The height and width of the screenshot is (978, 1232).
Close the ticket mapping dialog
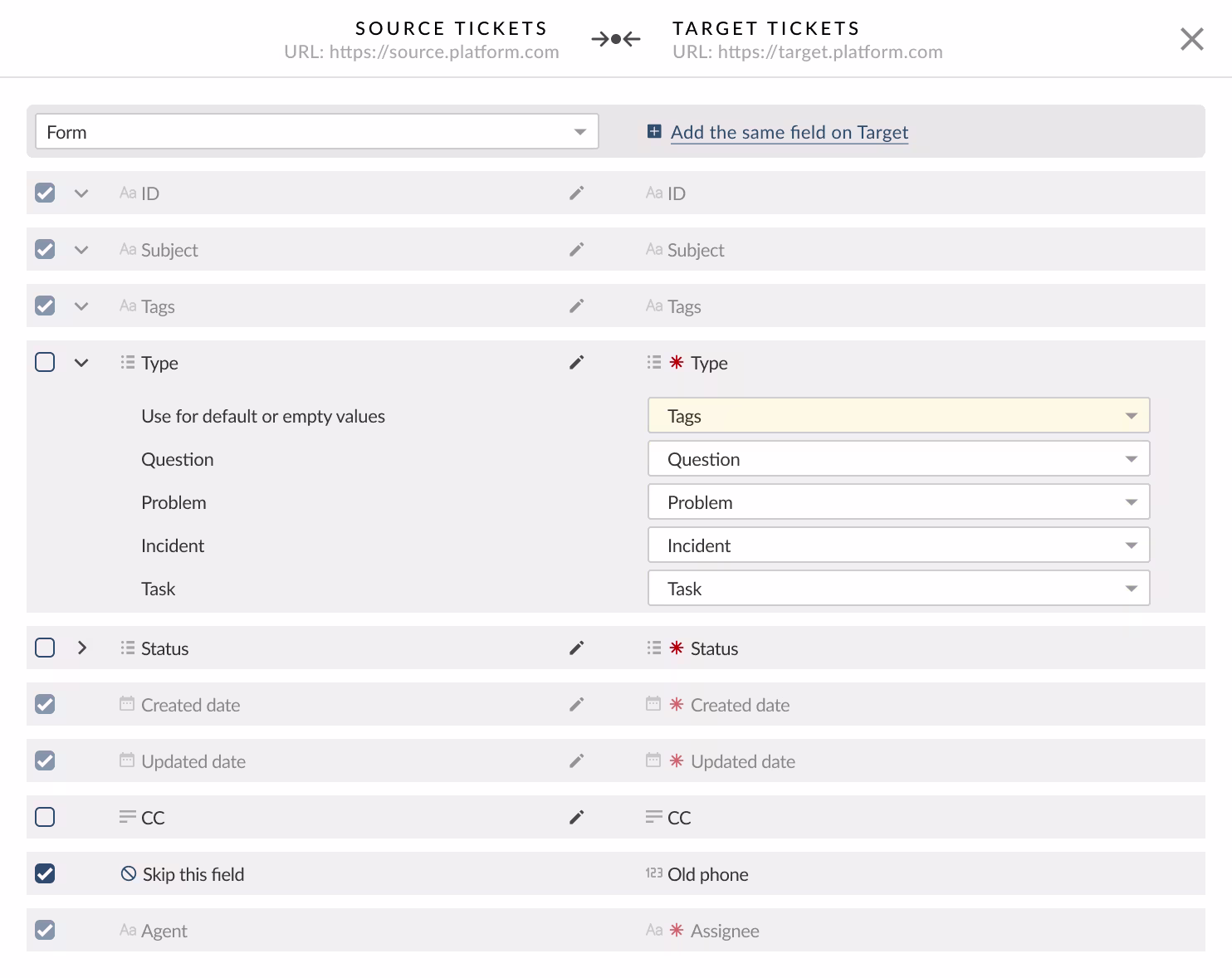click(1191, 39)
